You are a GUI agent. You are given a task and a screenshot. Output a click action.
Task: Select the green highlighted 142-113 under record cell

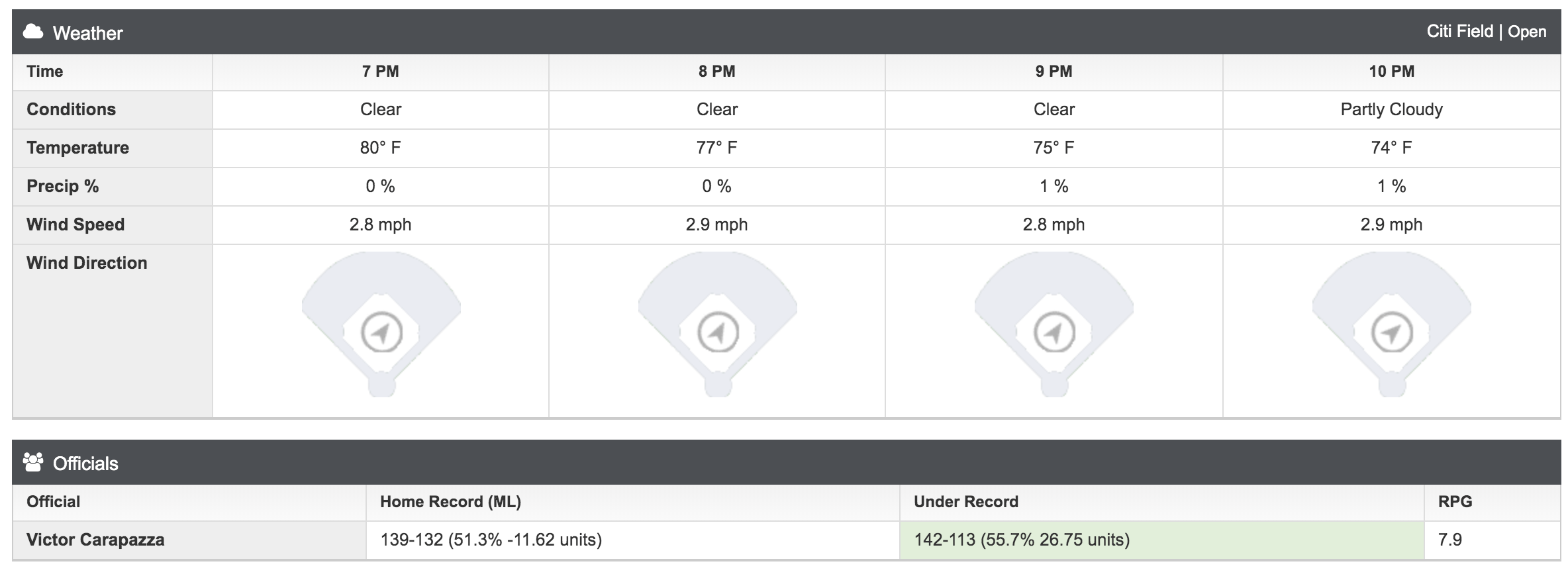tap(1161, 540)
